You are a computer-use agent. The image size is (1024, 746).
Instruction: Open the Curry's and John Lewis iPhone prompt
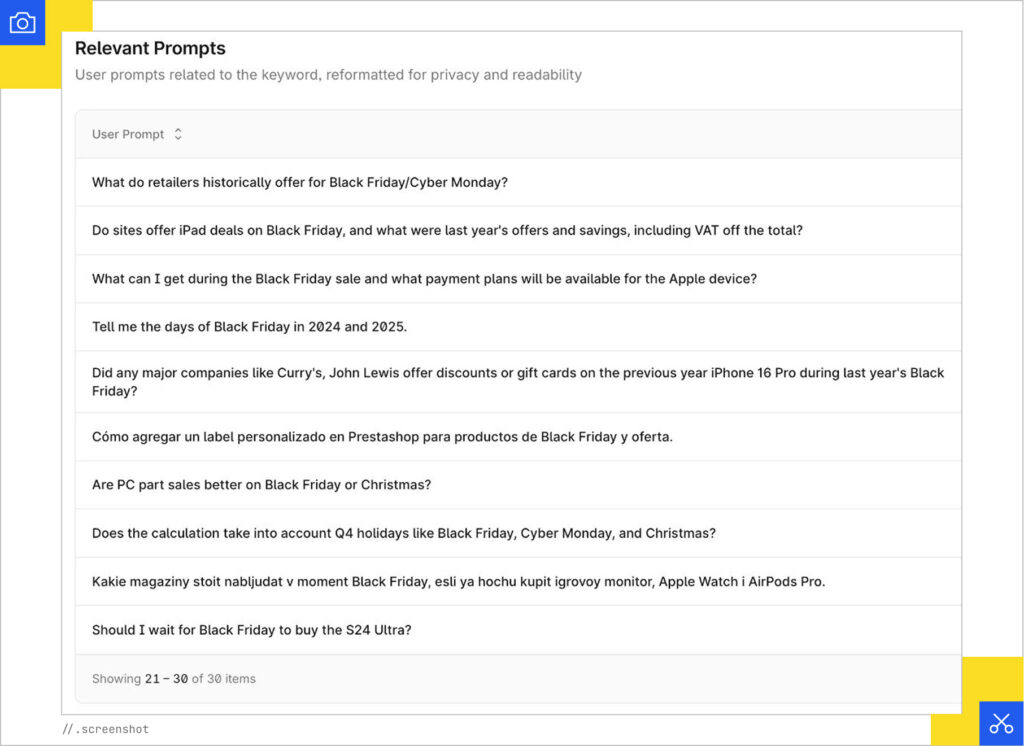coord(518,381)
